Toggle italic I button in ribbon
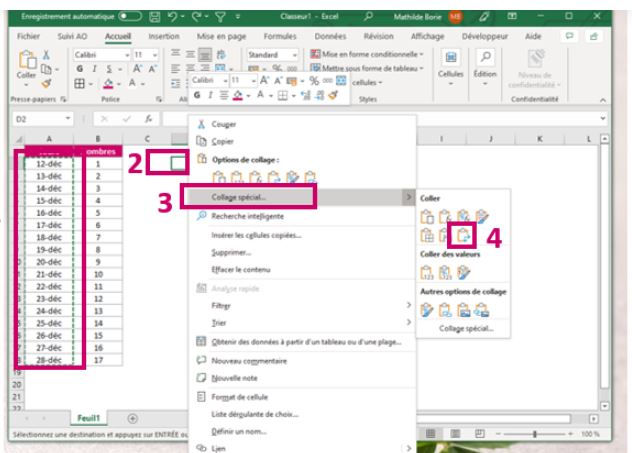Screen dimensions: 632x453 pos(95,69)
